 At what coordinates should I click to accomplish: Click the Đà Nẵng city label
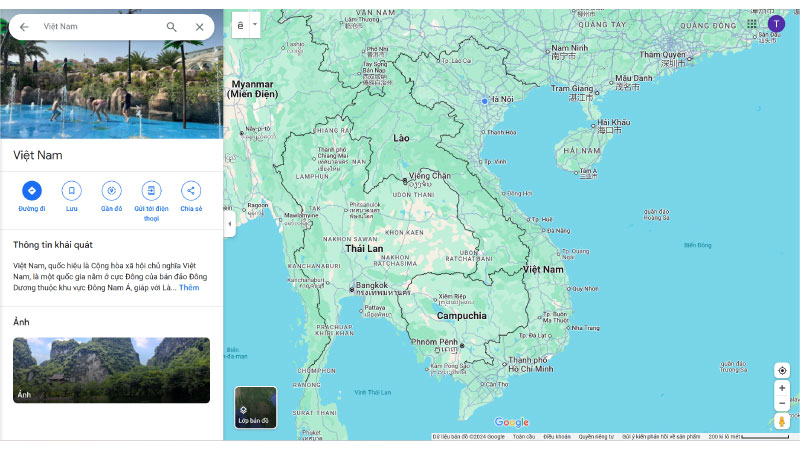[x=558, y=231]
